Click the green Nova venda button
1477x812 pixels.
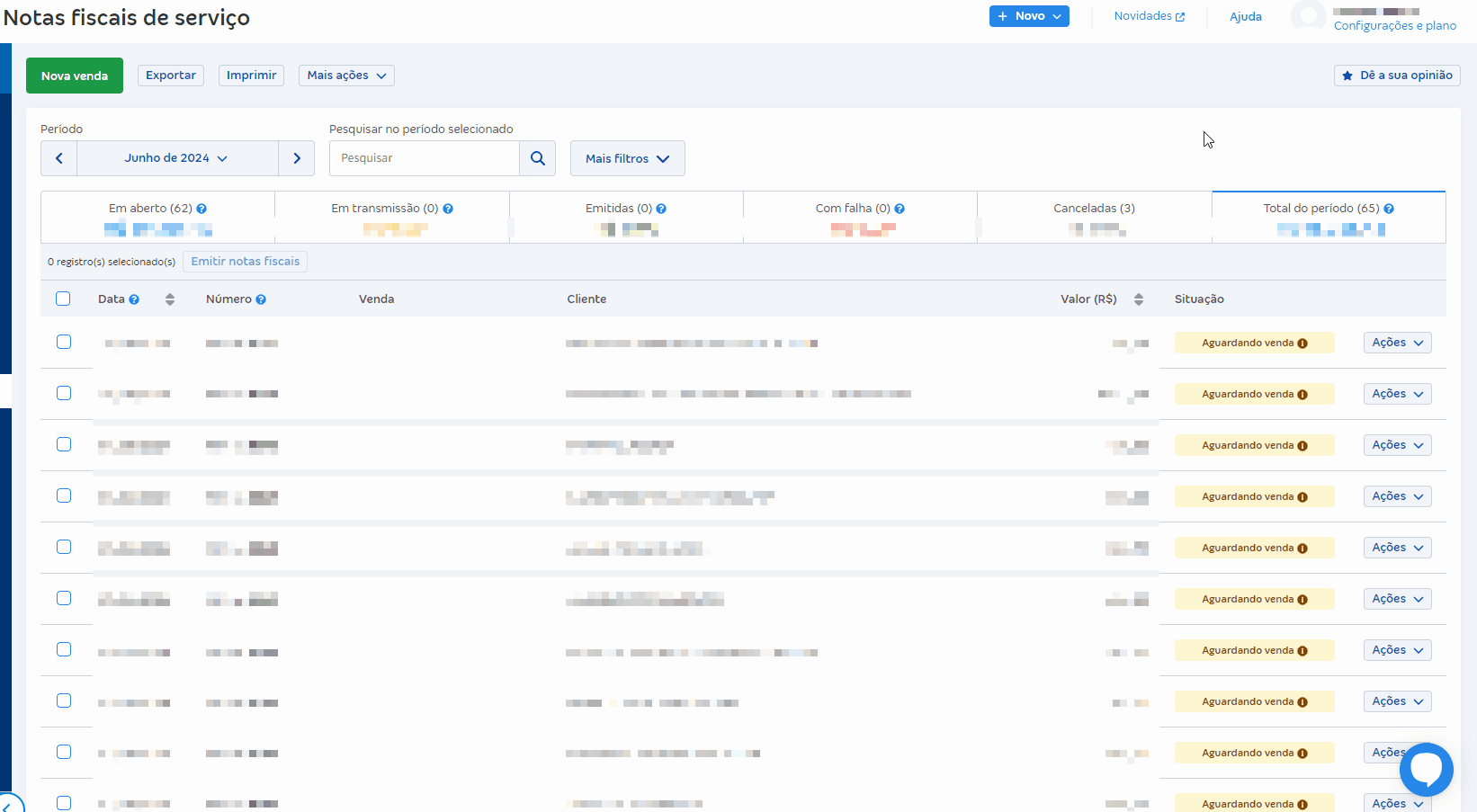75,76
